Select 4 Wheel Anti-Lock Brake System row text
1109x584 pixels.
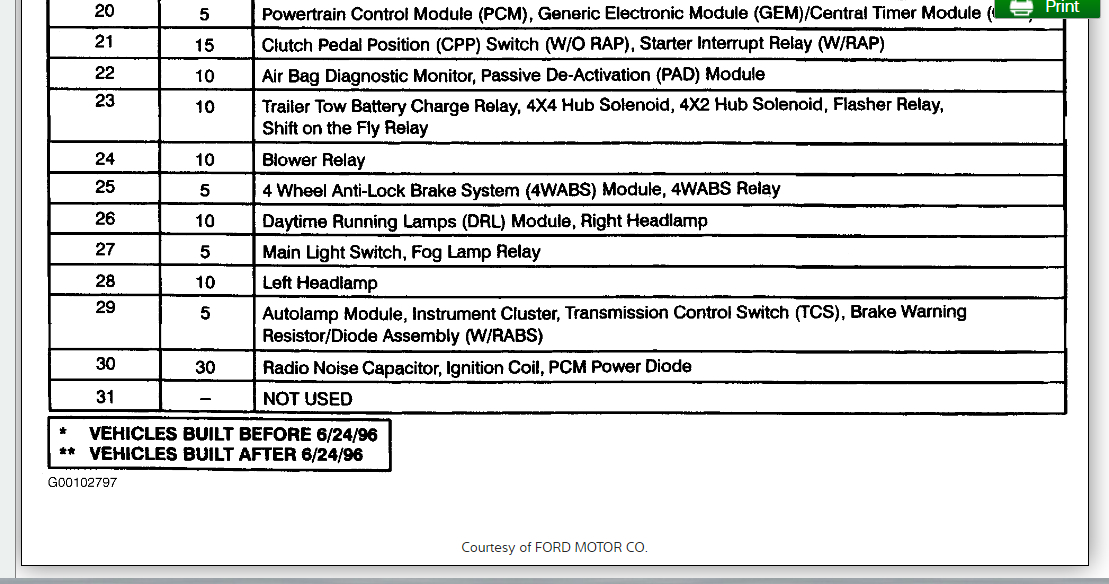click(x=521, y=190)
